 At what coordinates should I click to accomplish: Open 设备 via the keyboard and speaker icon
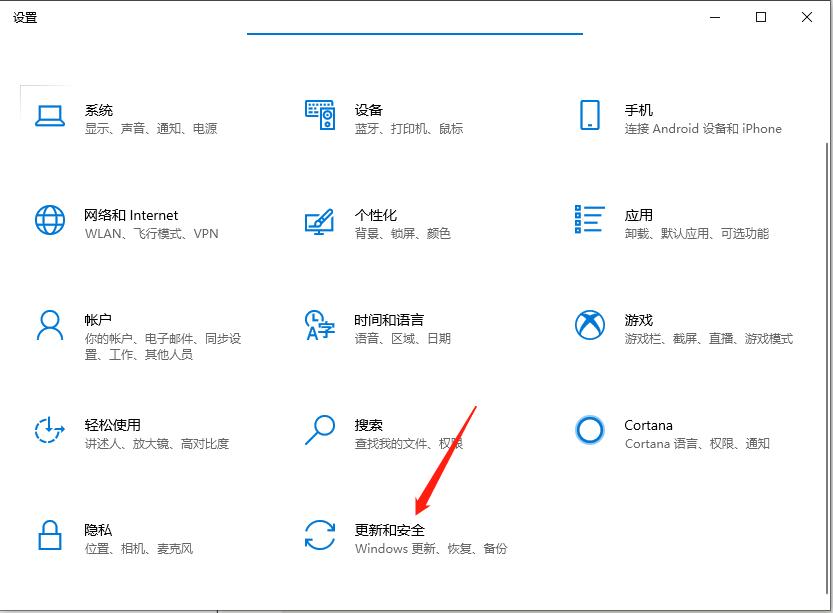click(x=320, y=115)
